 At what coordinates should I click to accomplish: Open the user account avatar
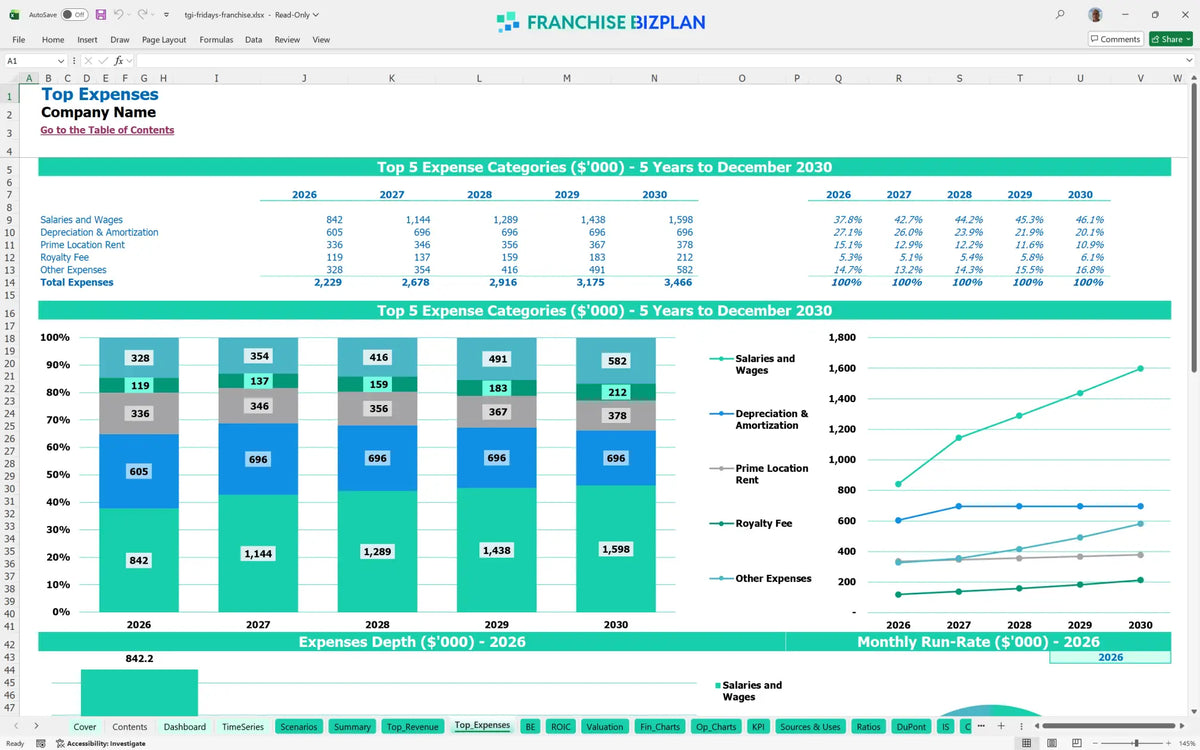click(1095, 15)
